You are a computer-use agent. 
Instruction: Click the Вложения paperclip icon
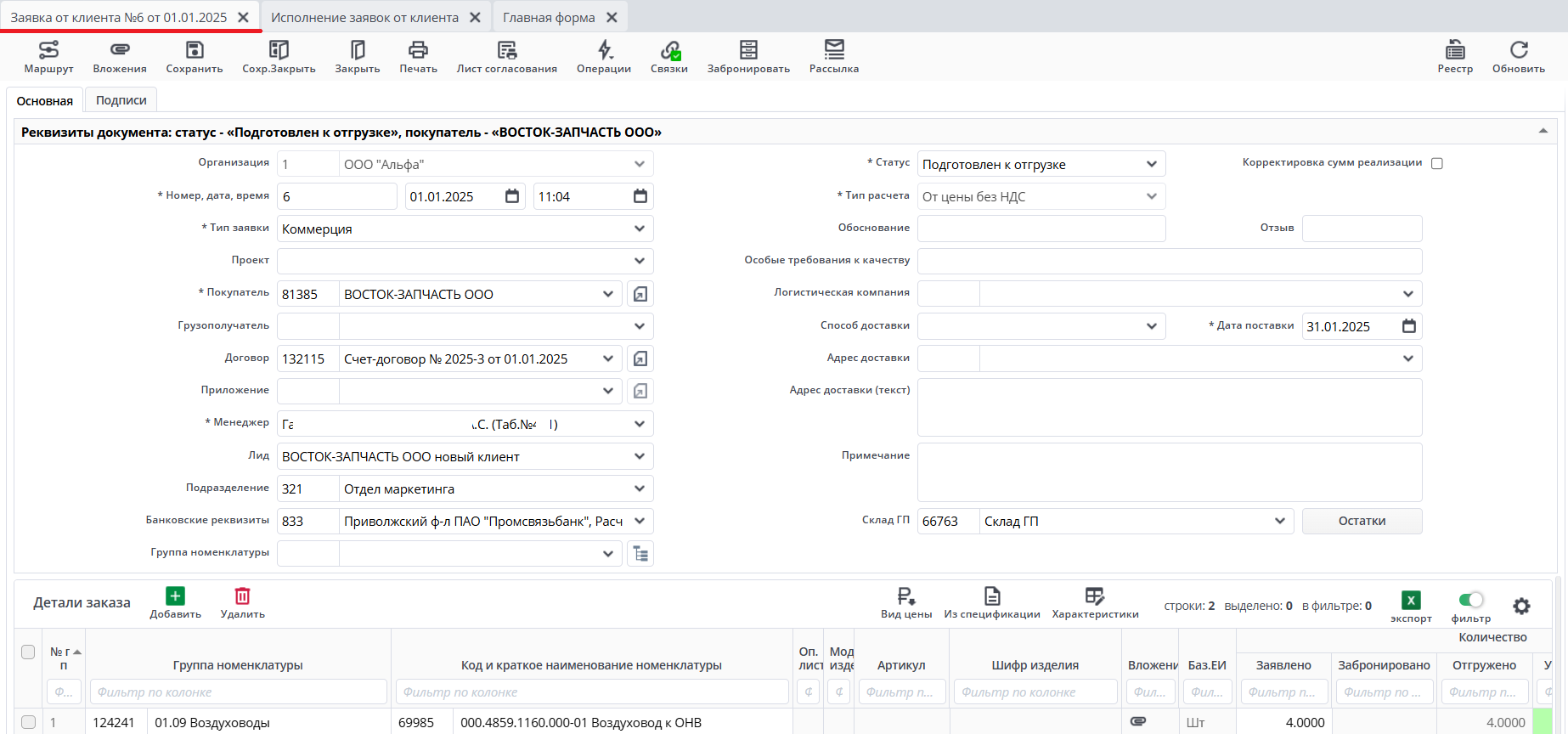120,56
